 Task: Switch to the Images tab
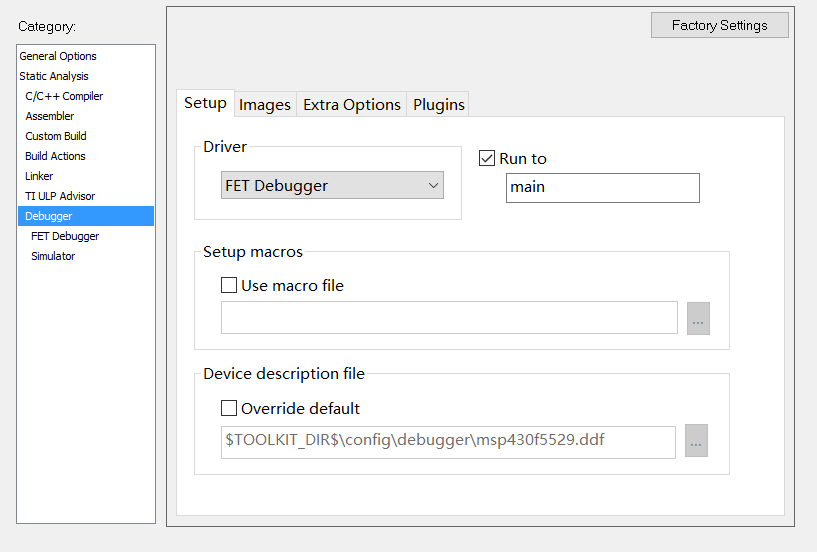(x=265, y=105)
